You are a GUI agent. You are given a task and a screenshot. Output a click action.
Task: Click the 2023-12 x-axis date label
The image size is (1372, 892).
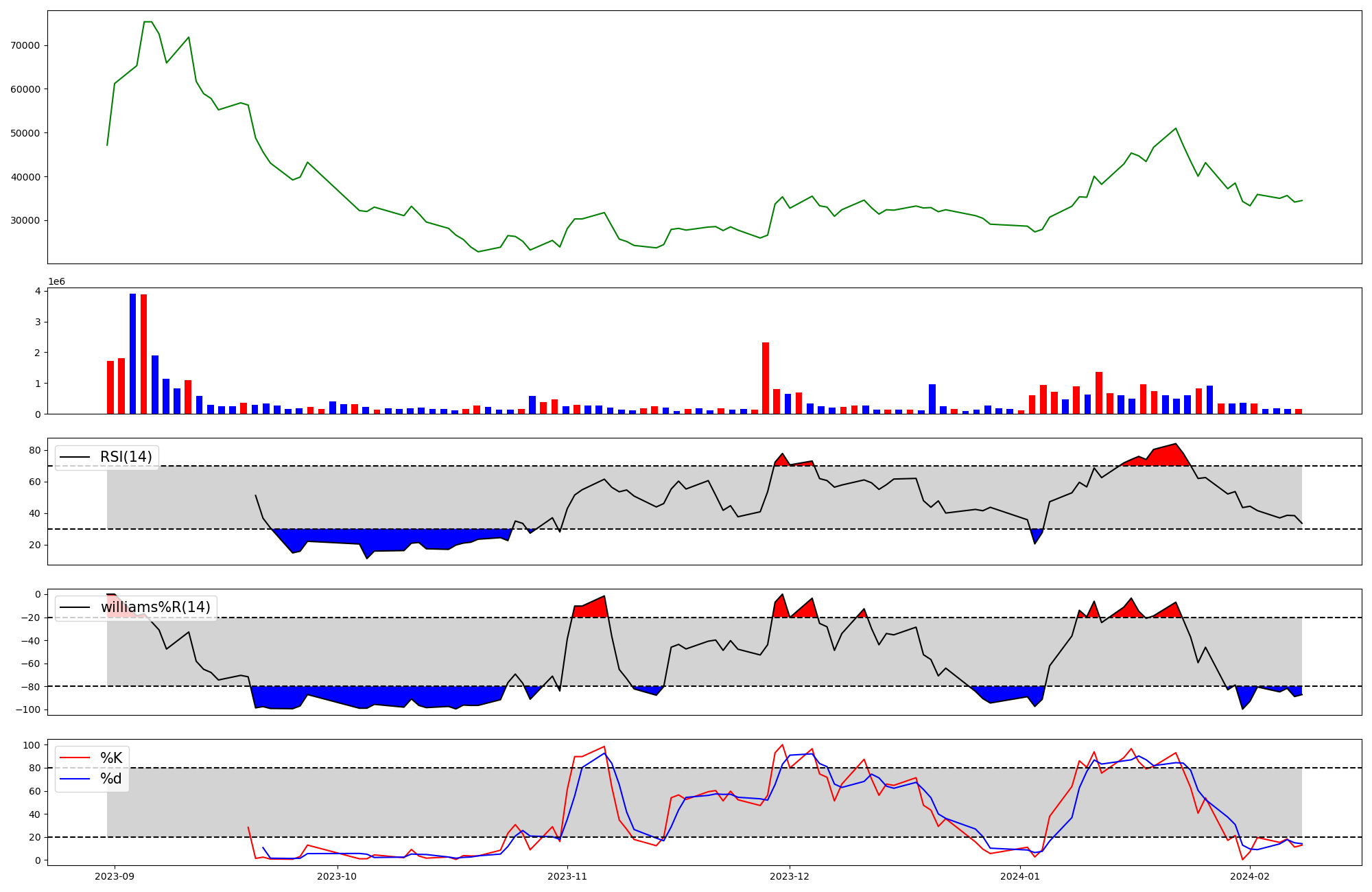click(790, 876)
